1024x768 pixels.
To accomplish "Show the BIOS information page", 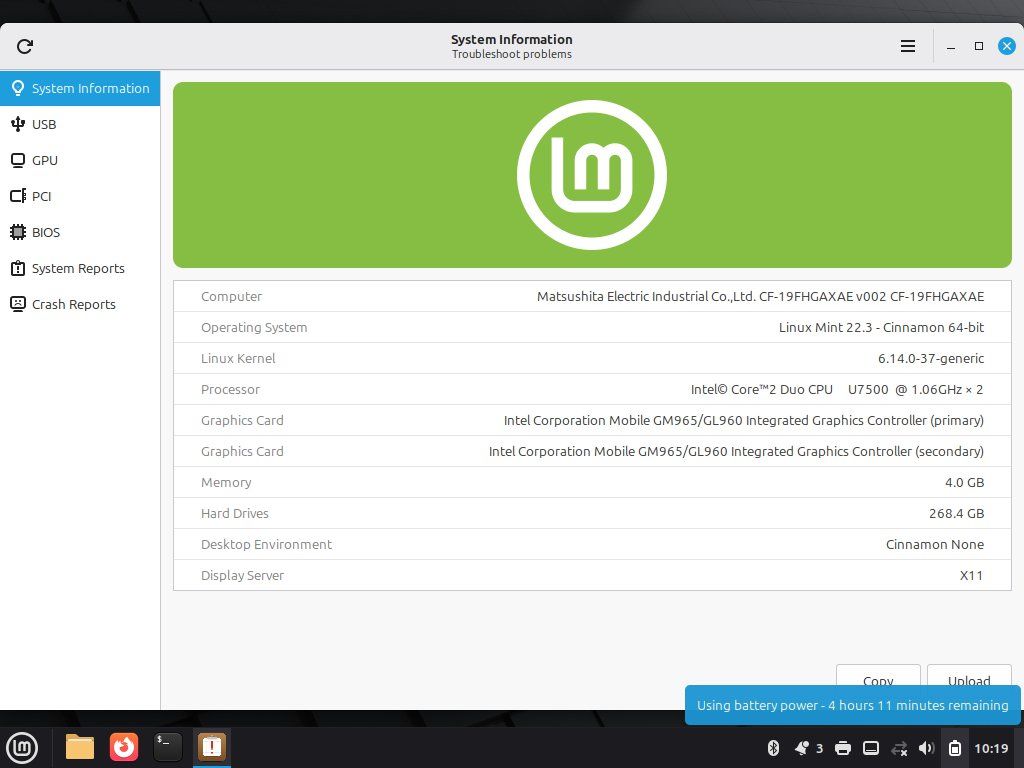I will 80,232.
